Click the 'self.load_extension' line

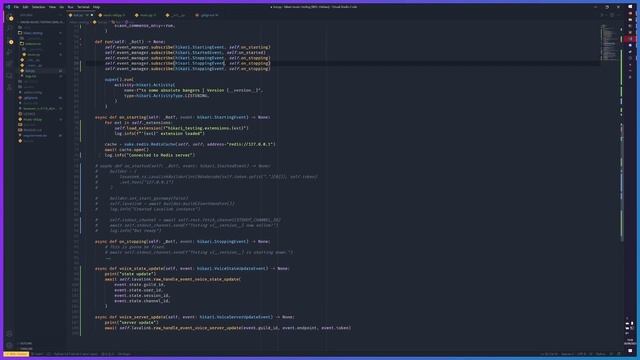tap(181, 128)
